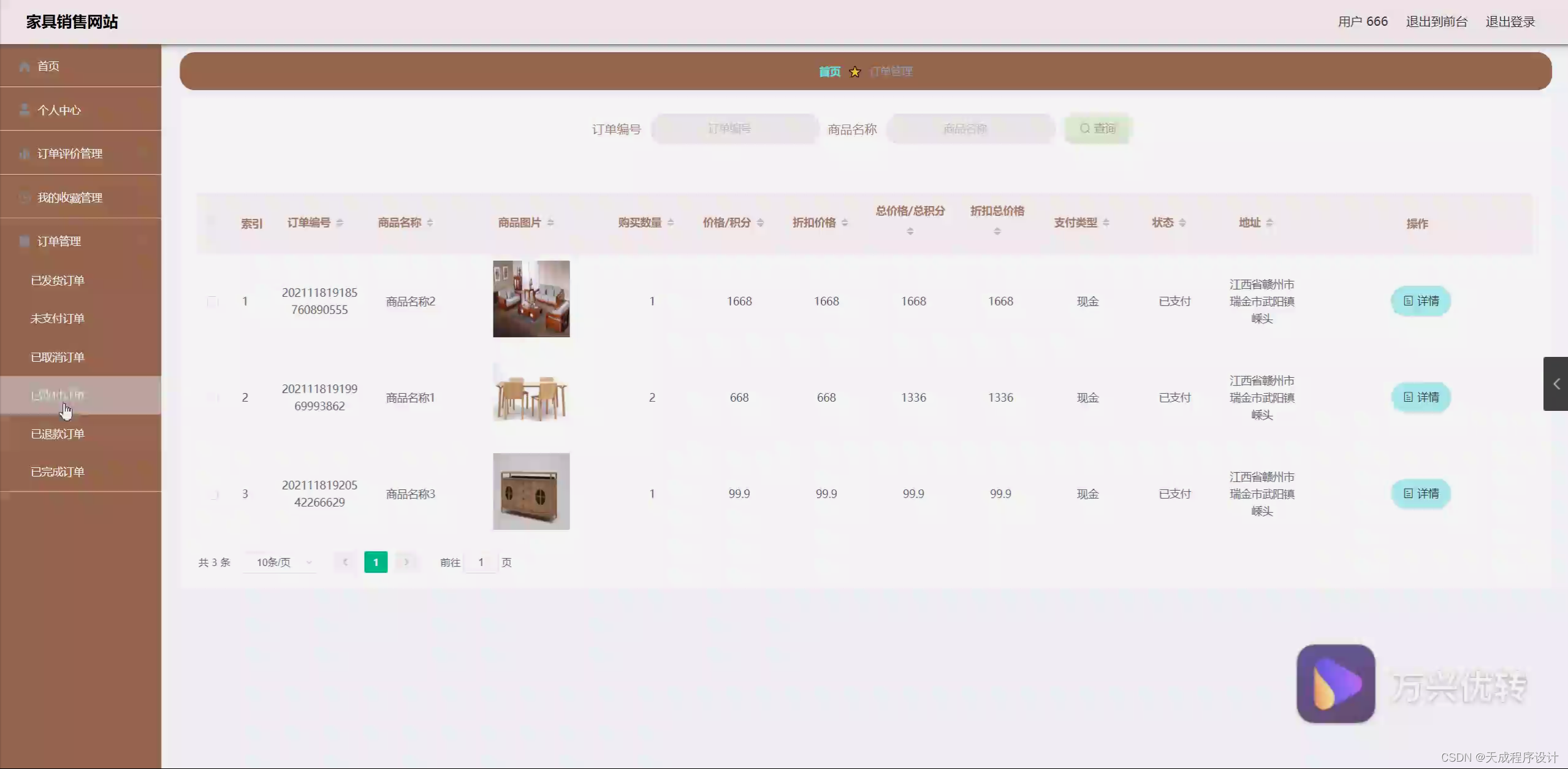Click the star icon in breadcrumb bar
This screenshot has height=769, width=1568.
pyautogui.click(x=854, y=72)
